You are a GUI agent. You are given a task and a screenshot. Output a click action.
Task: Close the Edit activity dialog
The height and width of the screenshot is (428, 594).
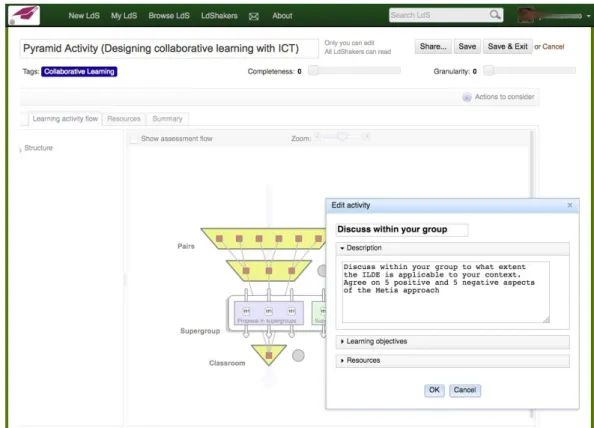tap(570, 205)
